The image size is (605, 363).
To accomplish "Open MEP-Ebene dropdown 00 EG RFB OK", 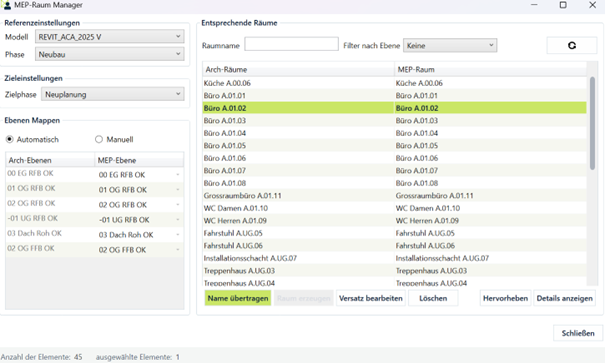I will click(x=139, y=175).
